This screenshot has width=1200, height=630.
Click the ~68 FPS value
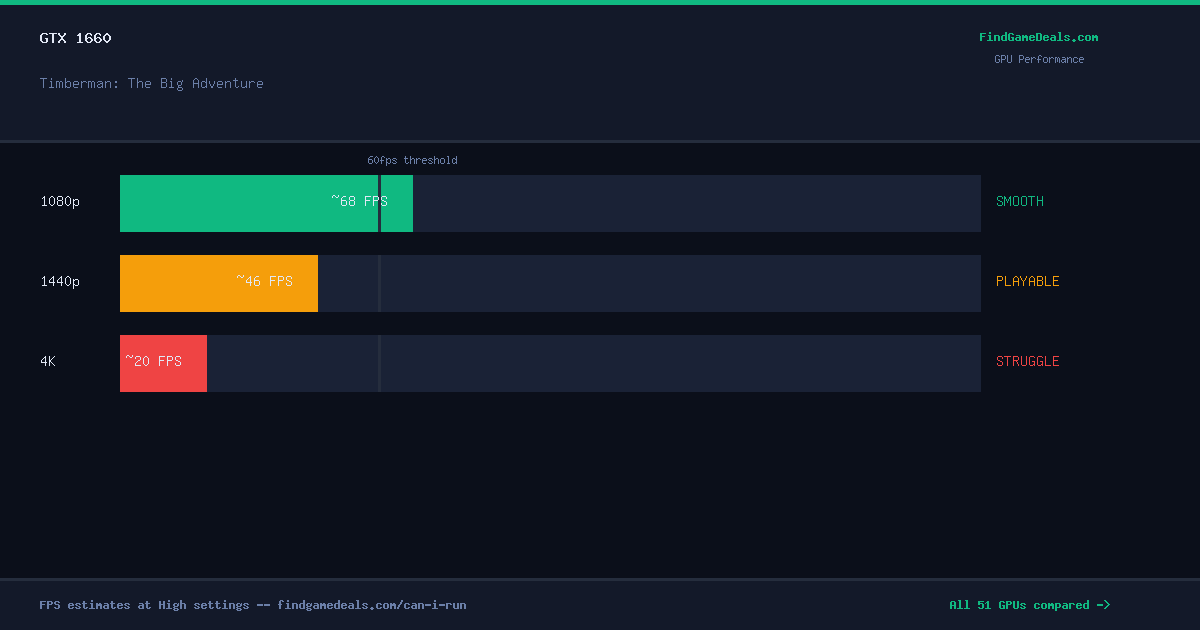coord(359,201)
